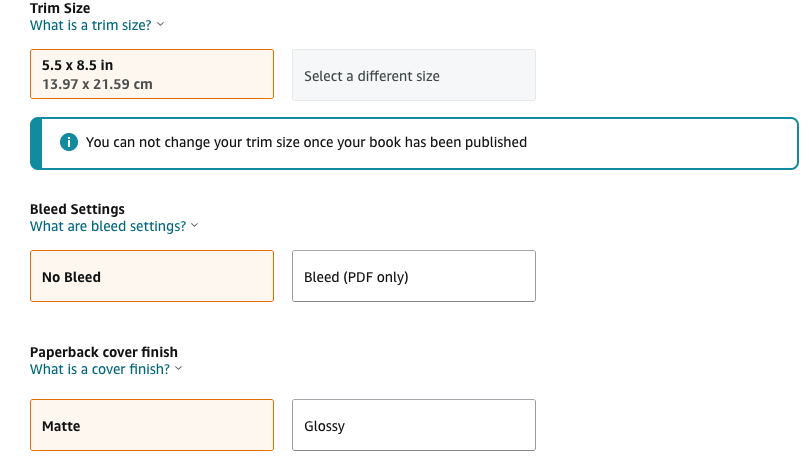Click the 13.97 x 21.59 cm metric dimensions
This screenshot has height=470, width=809.
(97, 84)
